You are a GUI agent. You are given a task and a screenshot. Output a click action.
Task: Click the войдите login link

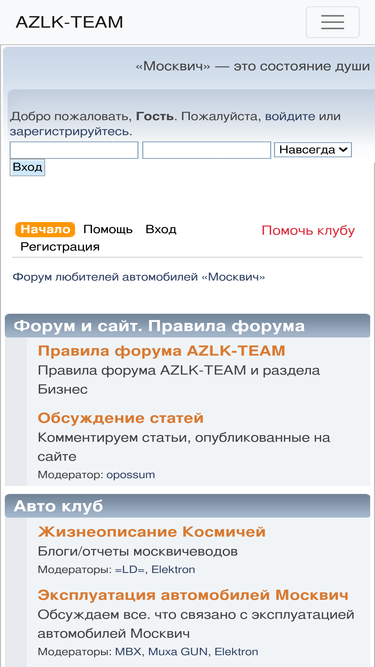click(290, 116)
